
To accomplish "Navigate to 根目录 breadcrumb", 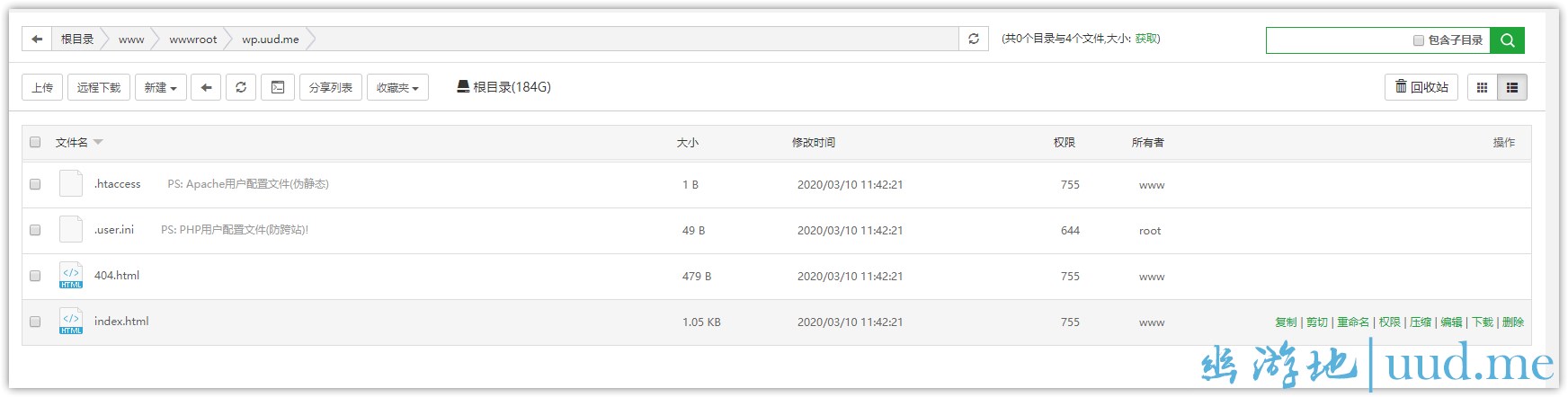I will click(x=77, y=40).
